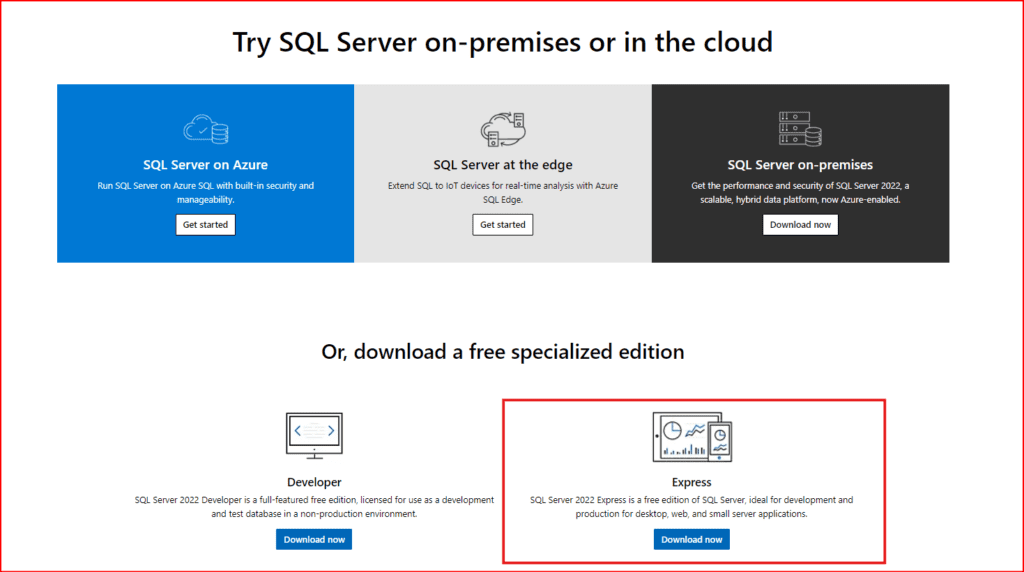The height and width of the screenshot is (572, 1024).
Task: Click the SQL Server at the edge icon
Action: (502, 129)
